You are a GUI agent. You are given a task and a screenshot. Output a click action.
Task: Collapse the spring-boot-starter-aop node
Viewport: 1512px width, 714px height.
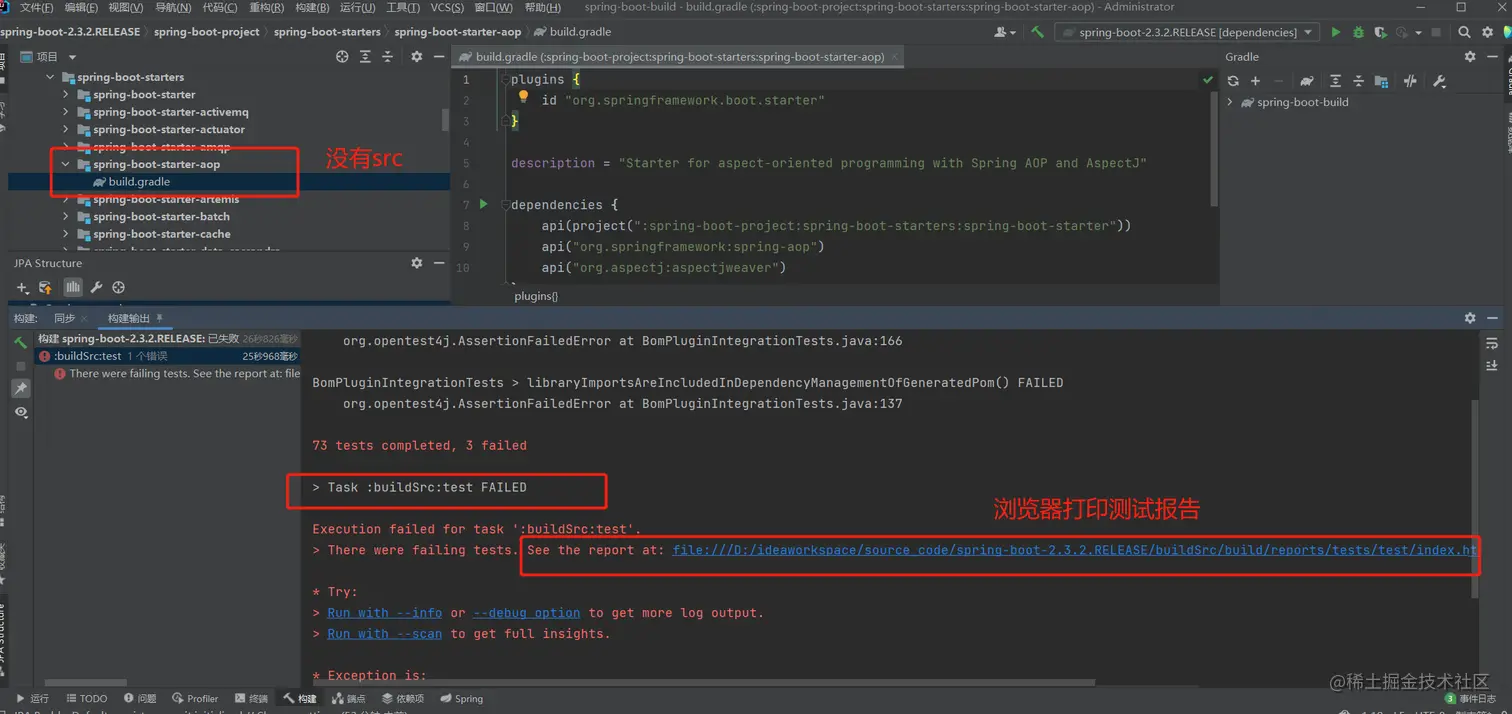(x=66, y=164)
